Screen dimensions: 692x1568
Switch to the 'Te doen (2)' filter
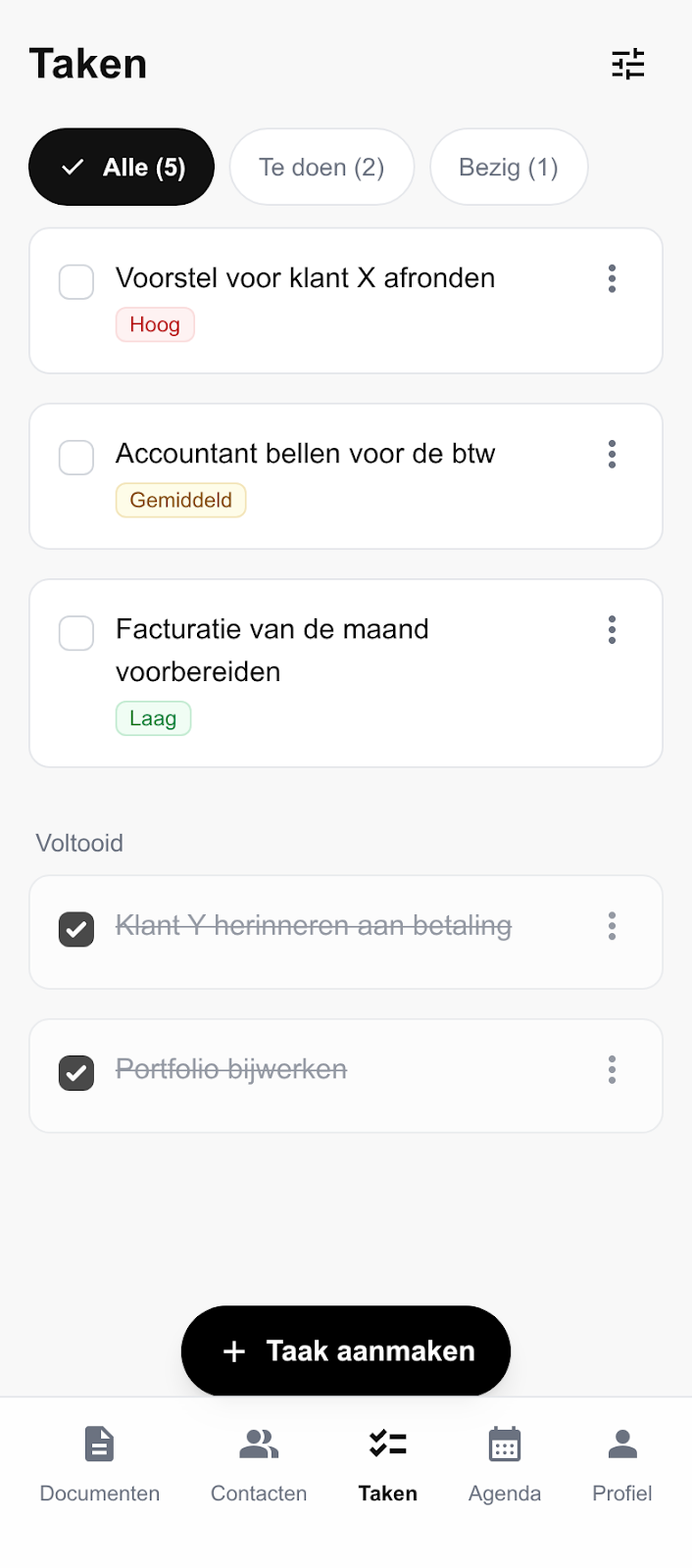pos(321,167)
